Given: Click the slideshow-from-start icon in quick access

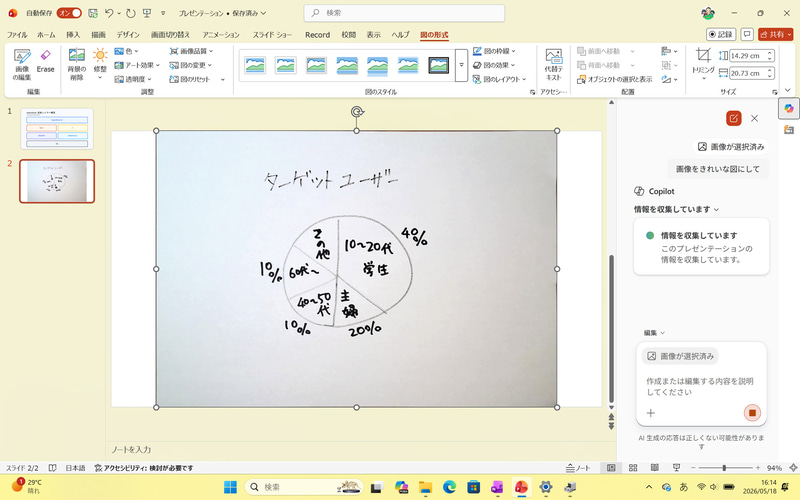Looking at the screenshot, I should [147, 13].
